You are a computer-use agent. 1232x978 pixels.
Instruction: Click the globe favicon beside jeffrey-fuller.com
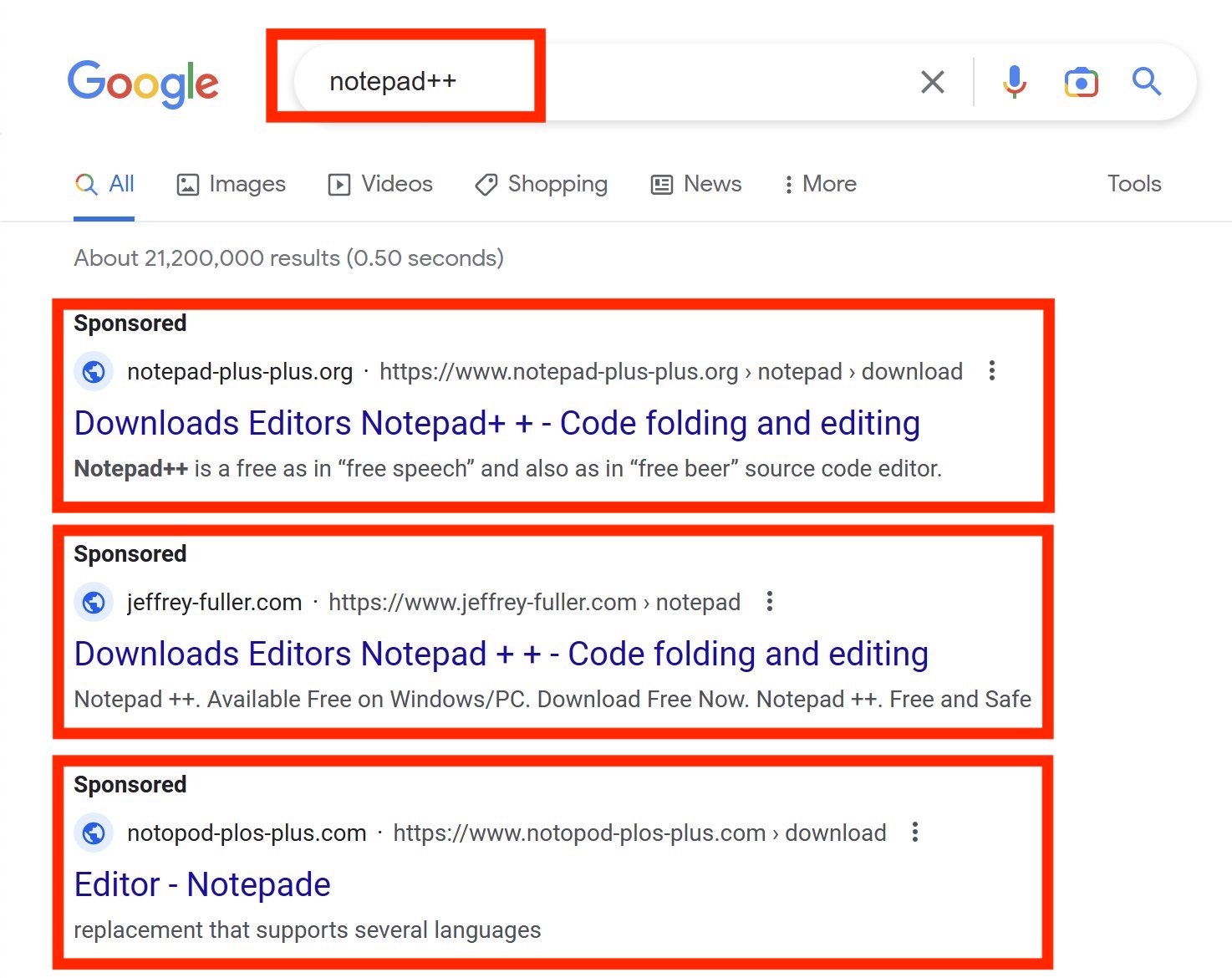tap(94, 602)
